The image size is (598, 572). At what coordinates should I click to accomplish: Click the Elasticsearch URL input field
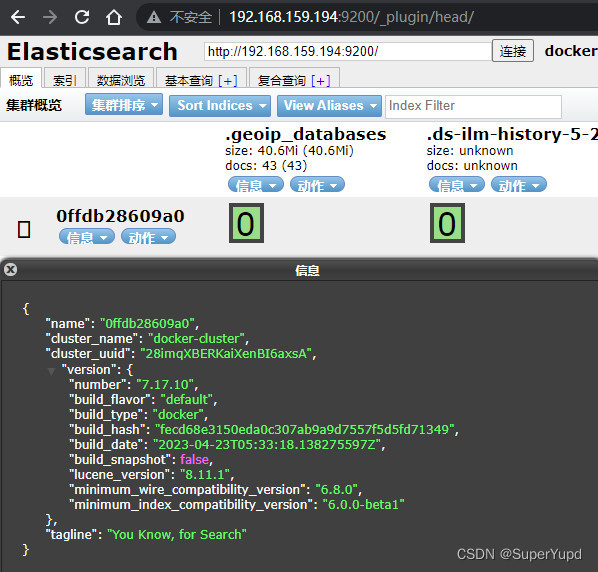[x=347, y=51]
